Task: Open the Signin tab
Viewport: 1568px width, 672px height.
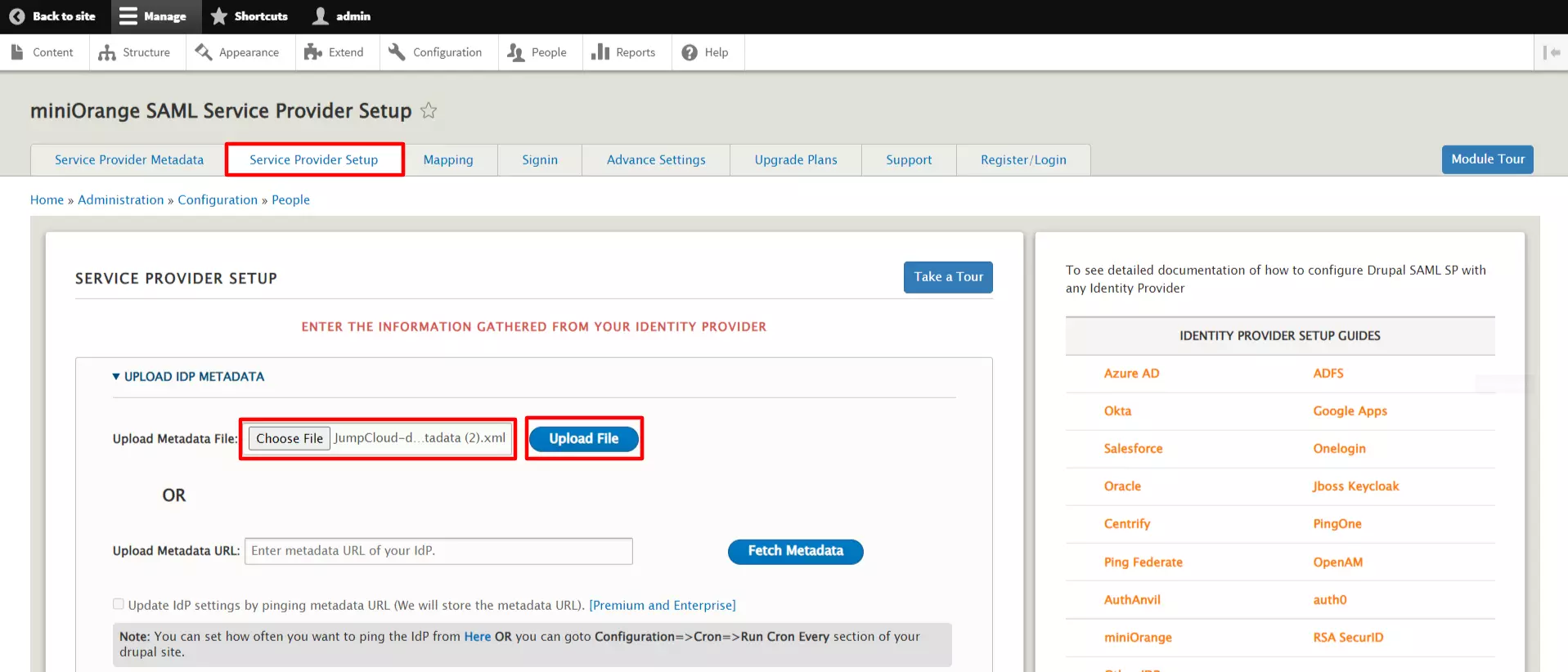Action: pos(540,160)
